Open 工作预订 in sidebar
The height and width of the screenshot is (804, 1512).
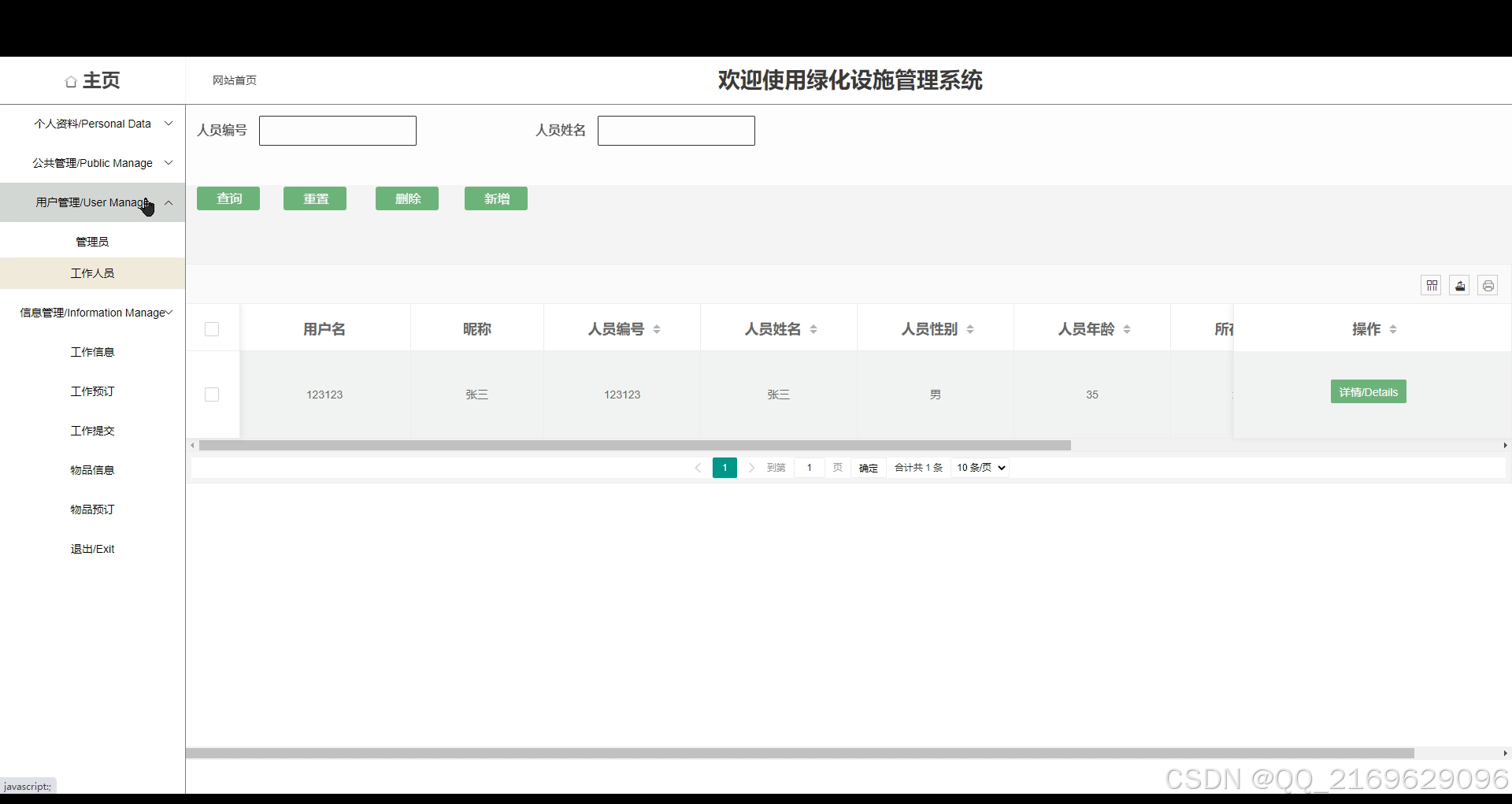[92, 391]
